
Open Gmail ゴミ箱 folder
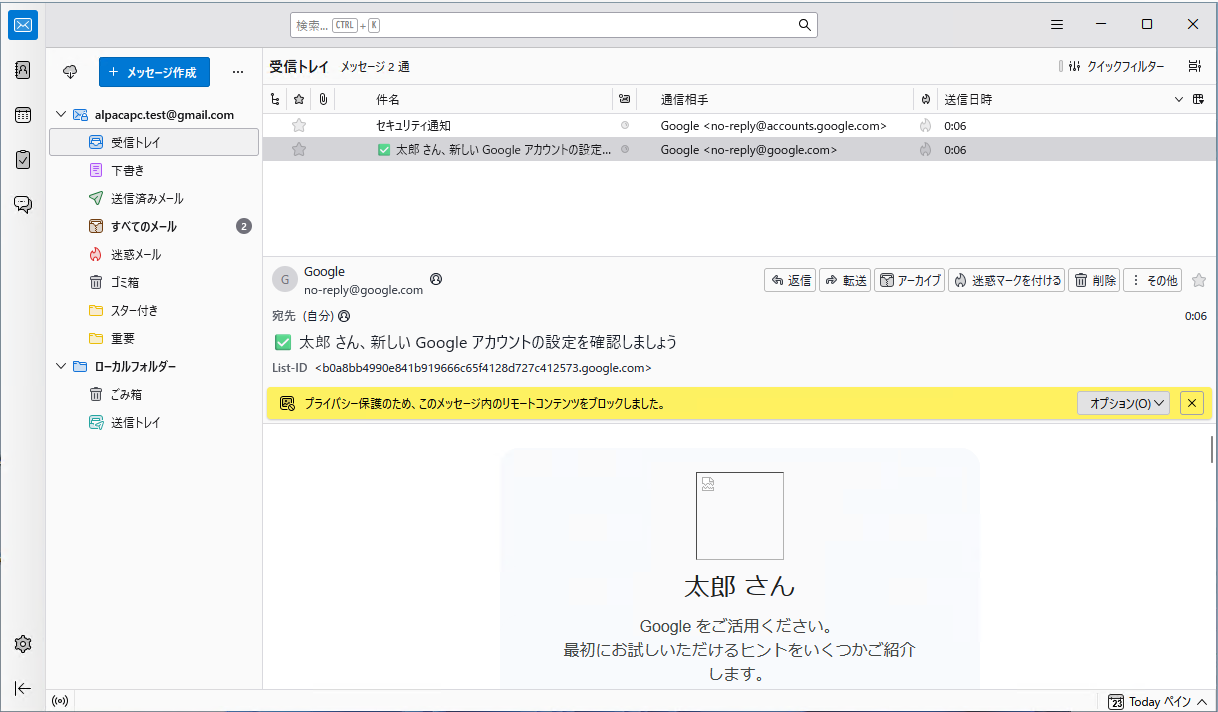click(x=154, y=283)
